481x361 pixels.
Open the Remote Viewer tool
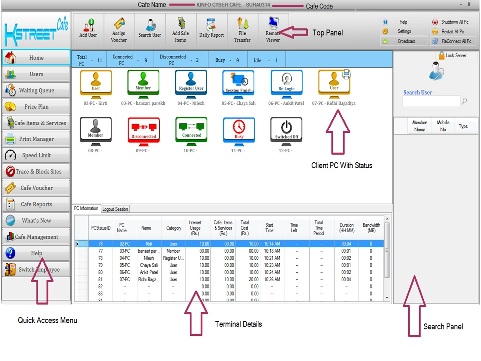coord(273,29)
